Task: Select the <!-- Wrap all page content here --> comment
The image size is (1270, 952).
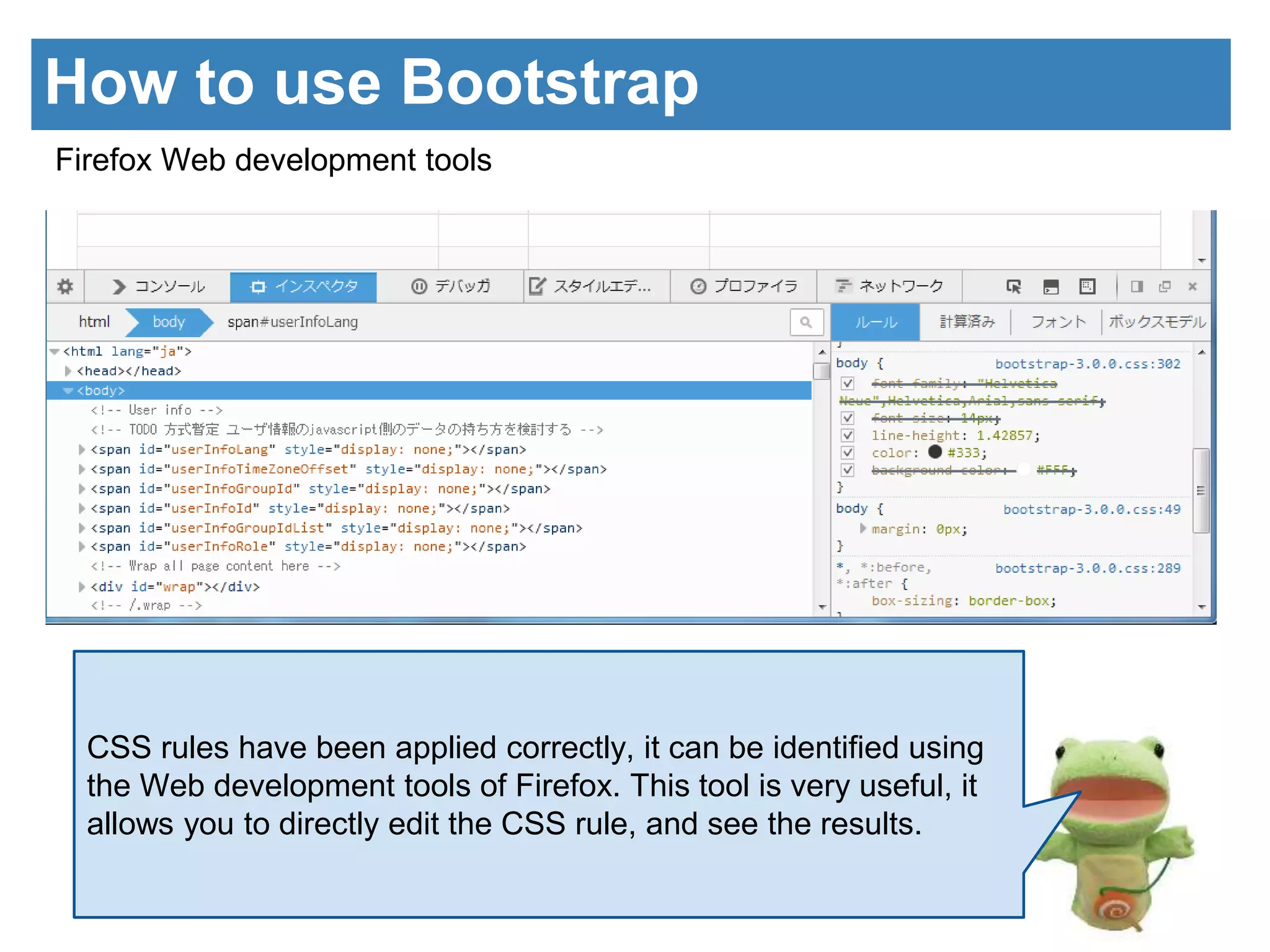Action: pos(215,566)
